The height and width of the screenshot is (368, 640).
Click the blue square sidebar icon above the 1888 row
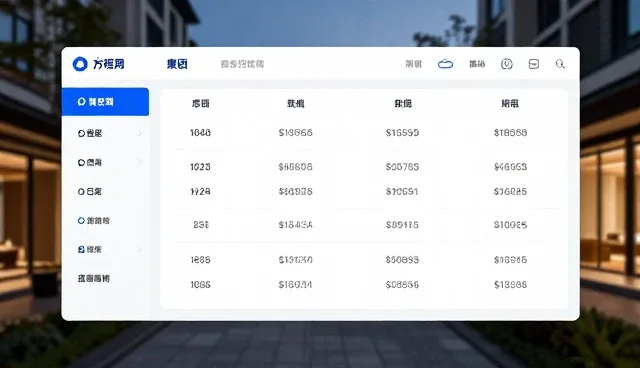pyautogui.click(x=81, y=249)
